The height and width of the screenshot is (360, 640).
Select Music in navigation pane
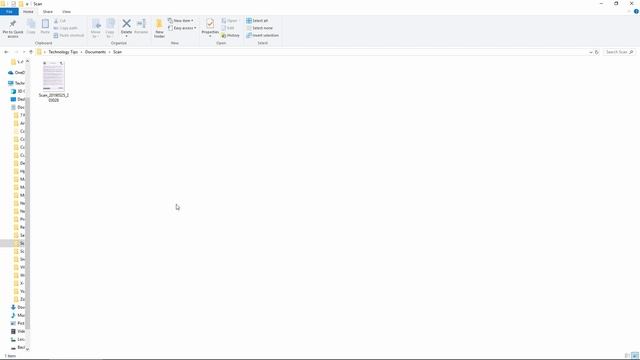tap(18, 316)
